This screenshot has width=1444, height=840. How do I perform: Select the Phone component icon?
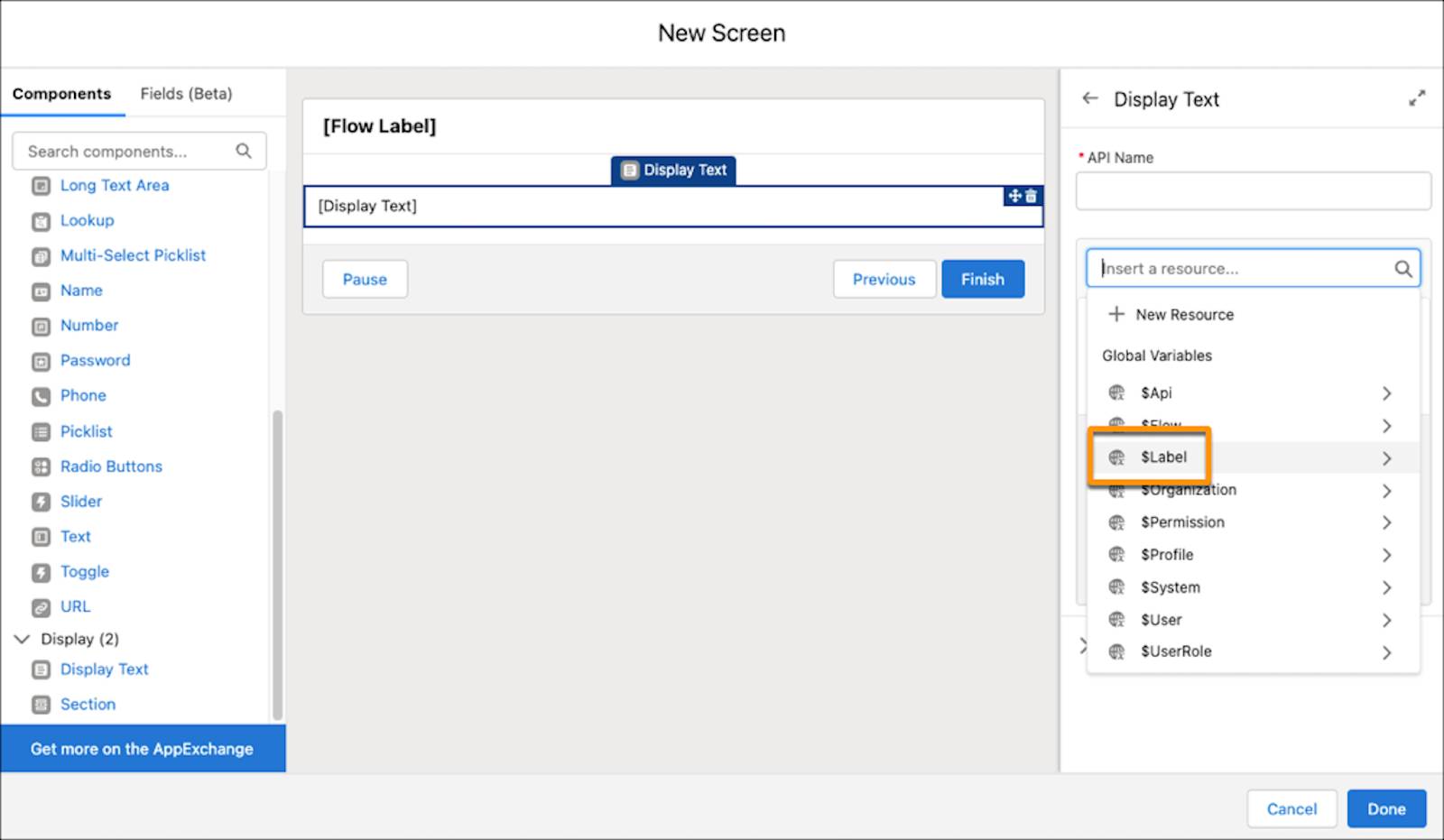(x=42, y=395)
